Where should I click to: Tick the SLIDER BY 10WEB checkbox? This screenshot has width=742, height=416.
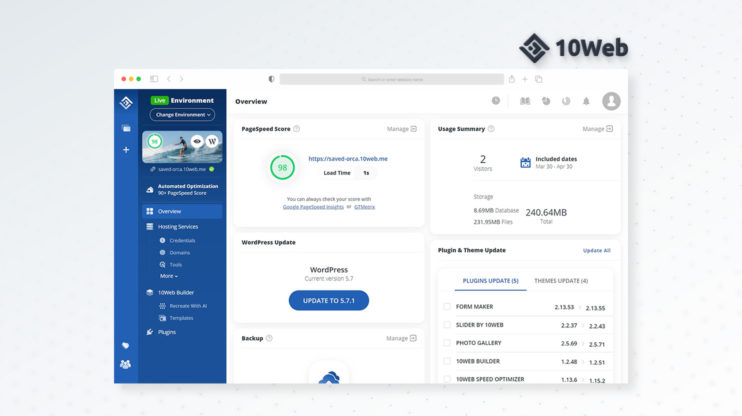[x=447, y=325]
